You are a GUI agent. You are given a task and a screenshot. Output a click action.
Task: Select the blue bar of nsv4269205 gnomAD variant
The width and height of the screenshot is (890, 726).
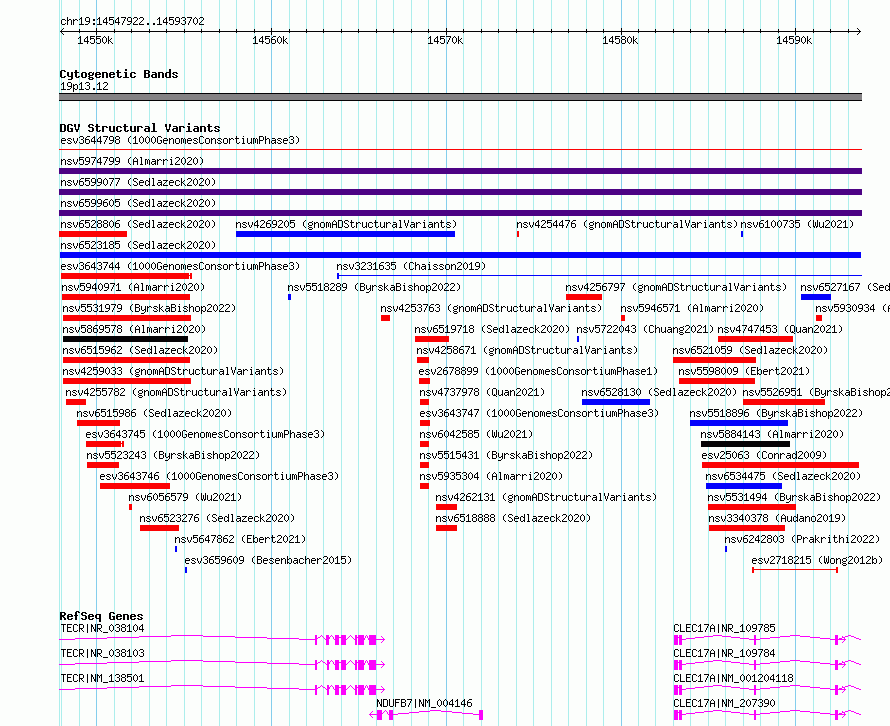[345, 234]
